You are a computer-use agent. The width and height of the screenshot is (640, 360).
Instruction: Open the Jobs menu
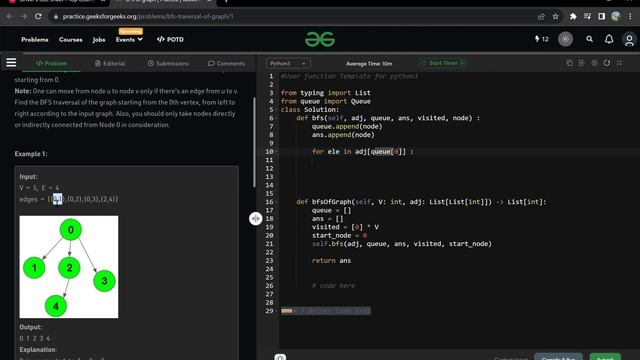[99, 40]
